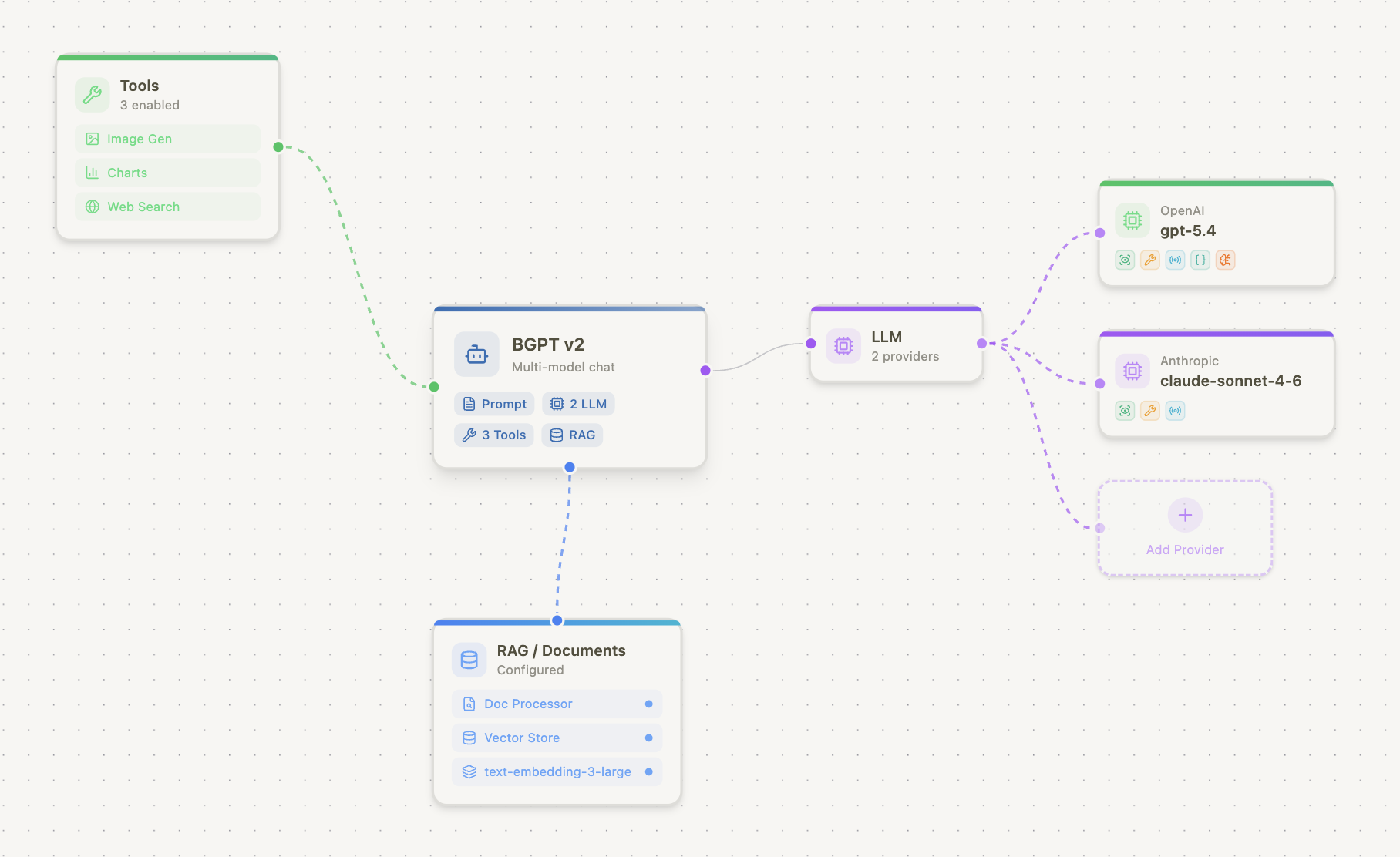Click the green input port on BGPT v2
1400x857 pixels.
(x=434, y=387)
